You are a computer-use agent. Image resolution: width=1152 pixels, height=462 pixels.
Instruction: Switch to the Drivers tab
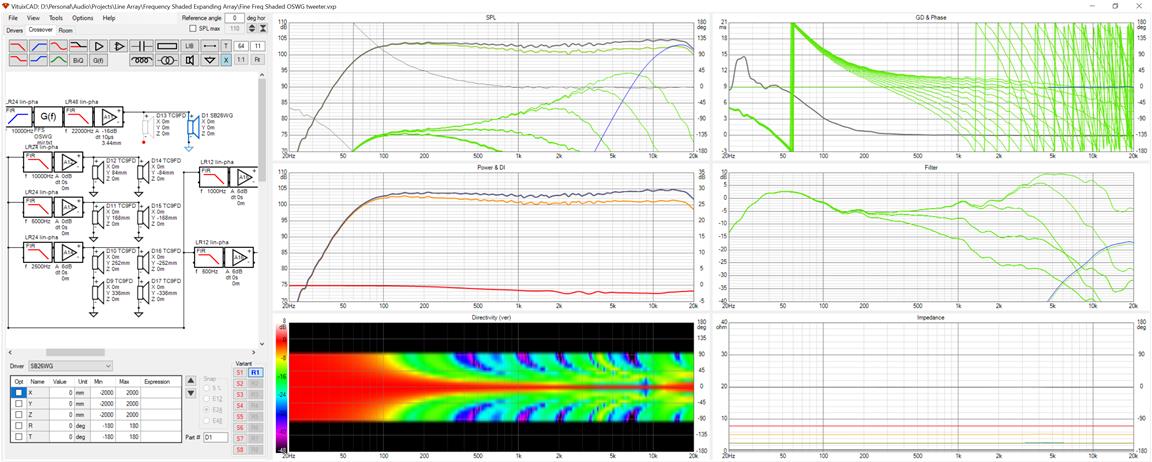click(15, 30)
